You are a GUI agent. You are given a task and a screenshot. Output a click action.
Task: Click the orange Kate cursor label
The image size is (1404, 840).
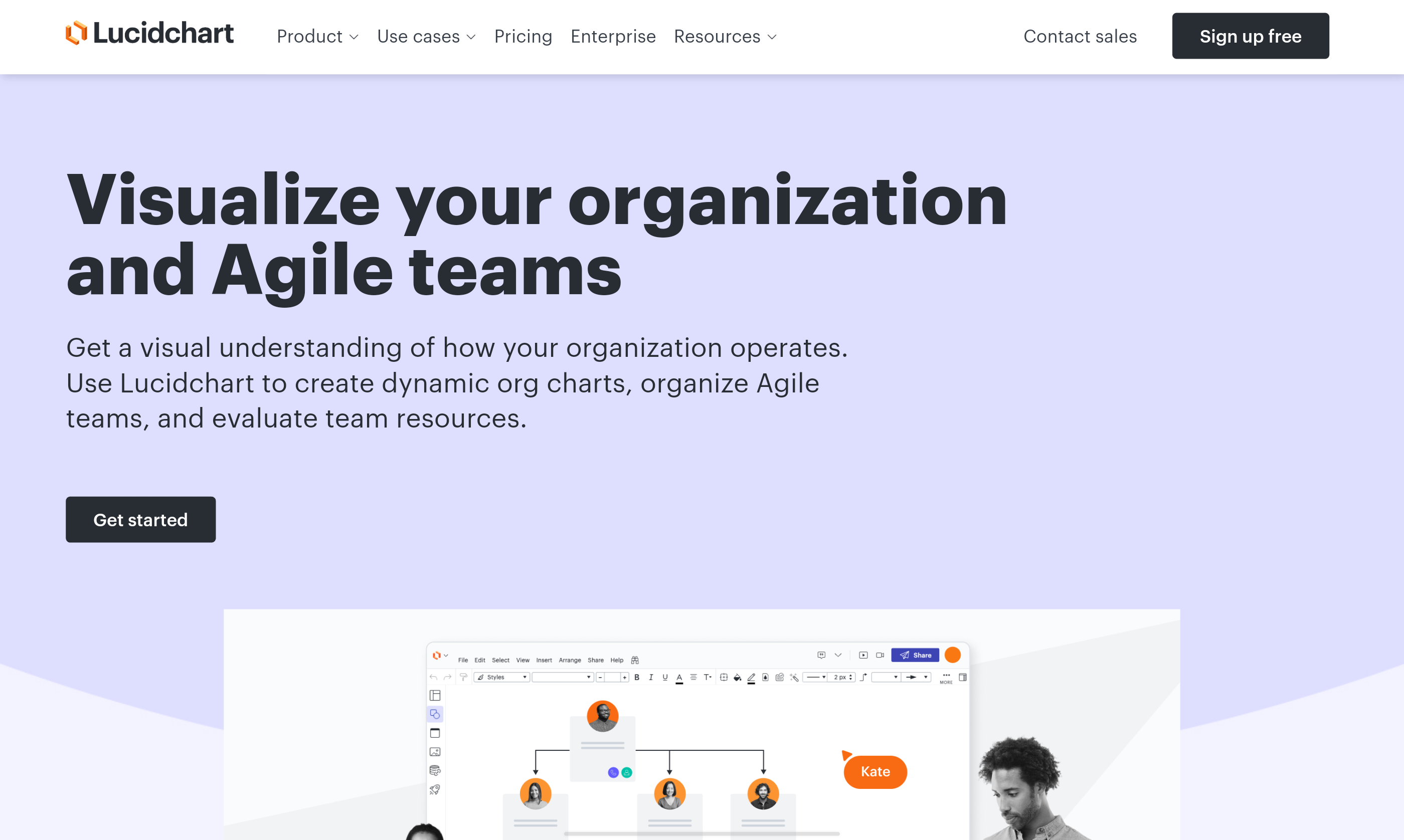click(875, 772)
